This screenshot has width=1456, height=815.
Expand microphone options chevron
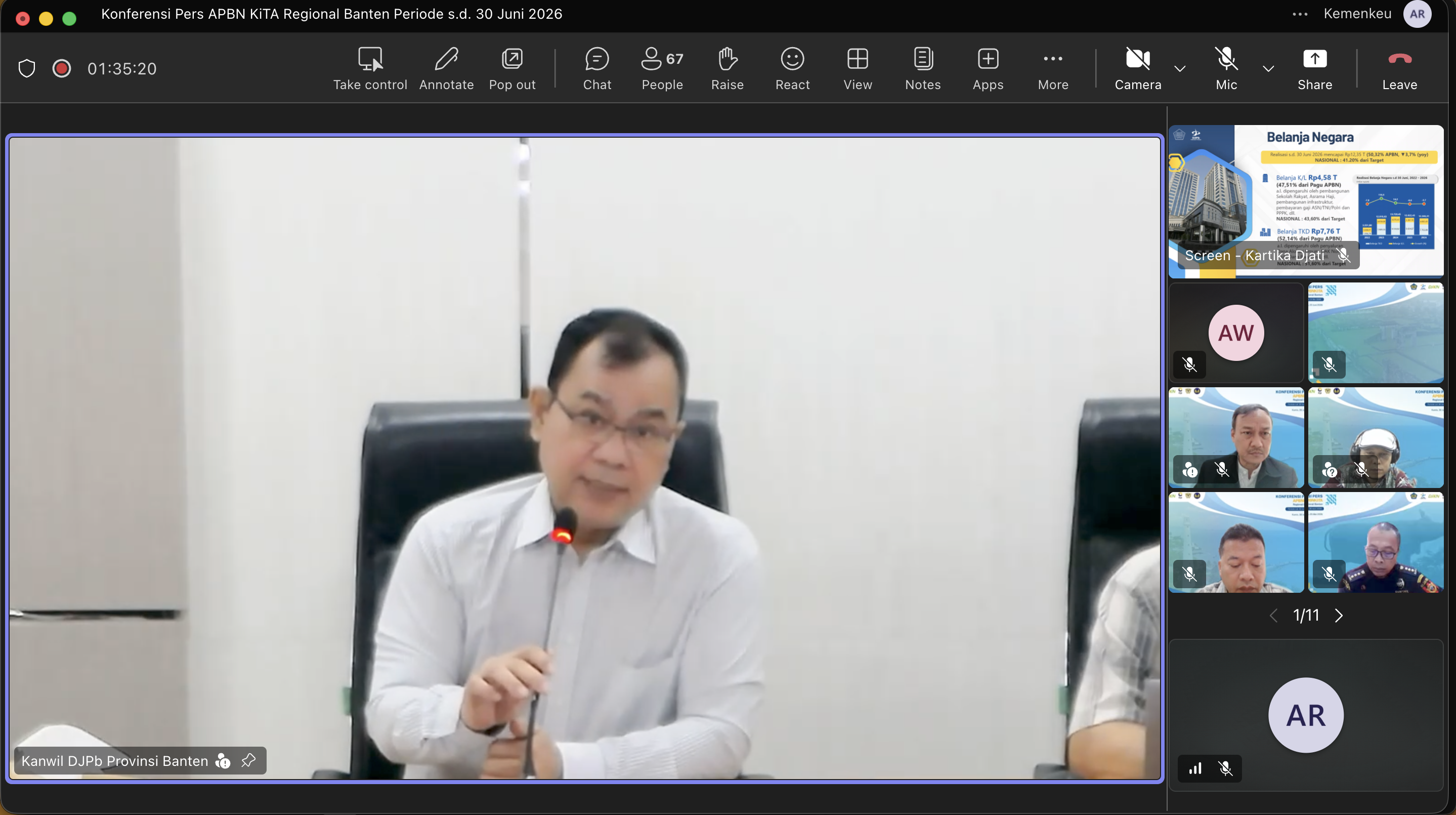(x=1268, y=68)
